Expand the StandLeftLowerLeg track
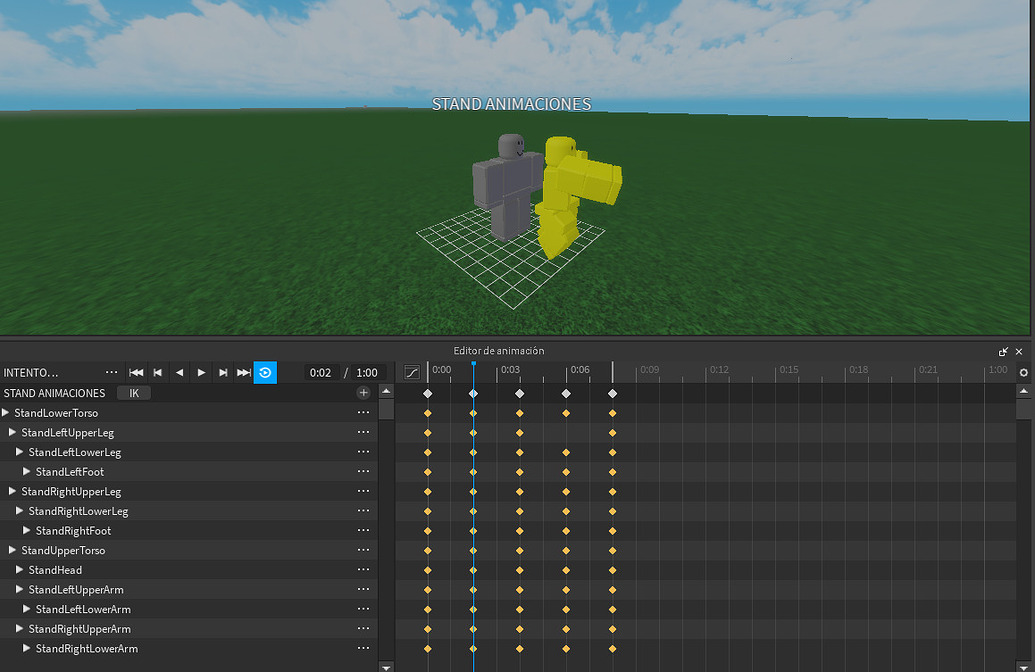1035x672 pixels. point(20,452)
